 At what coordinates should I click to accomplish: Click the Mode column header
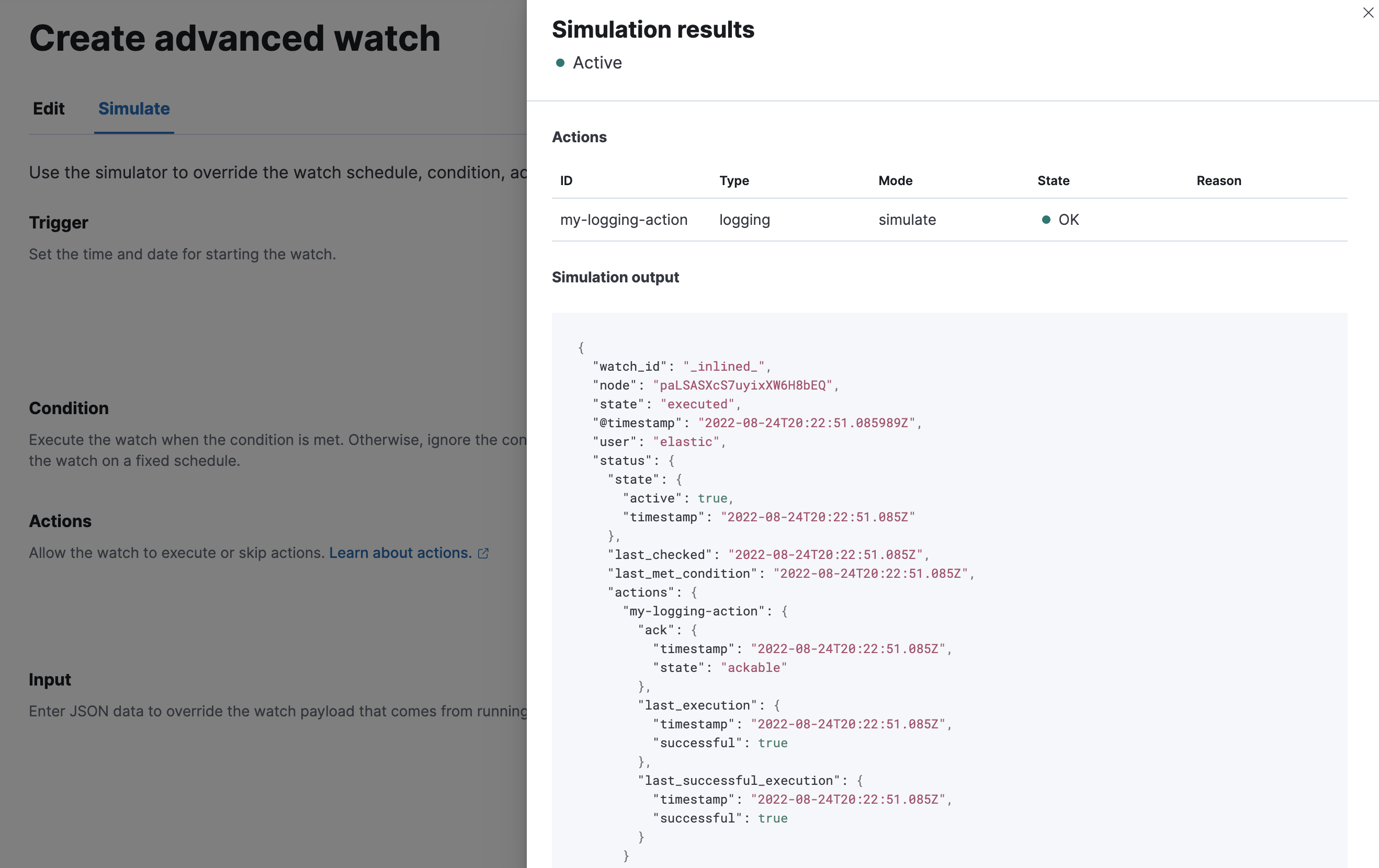895,180
